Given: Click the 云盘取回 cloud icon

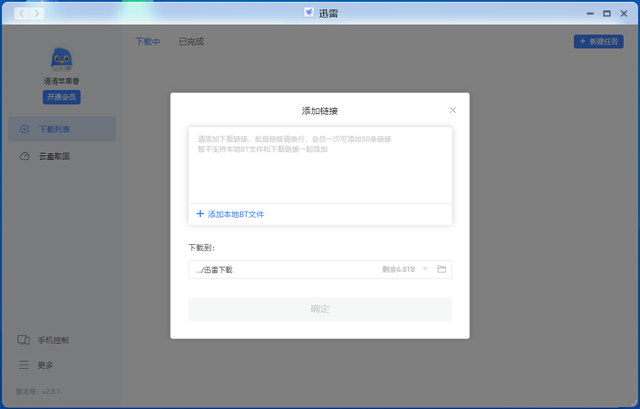Looking at the screenshot, I should [25, 156].
